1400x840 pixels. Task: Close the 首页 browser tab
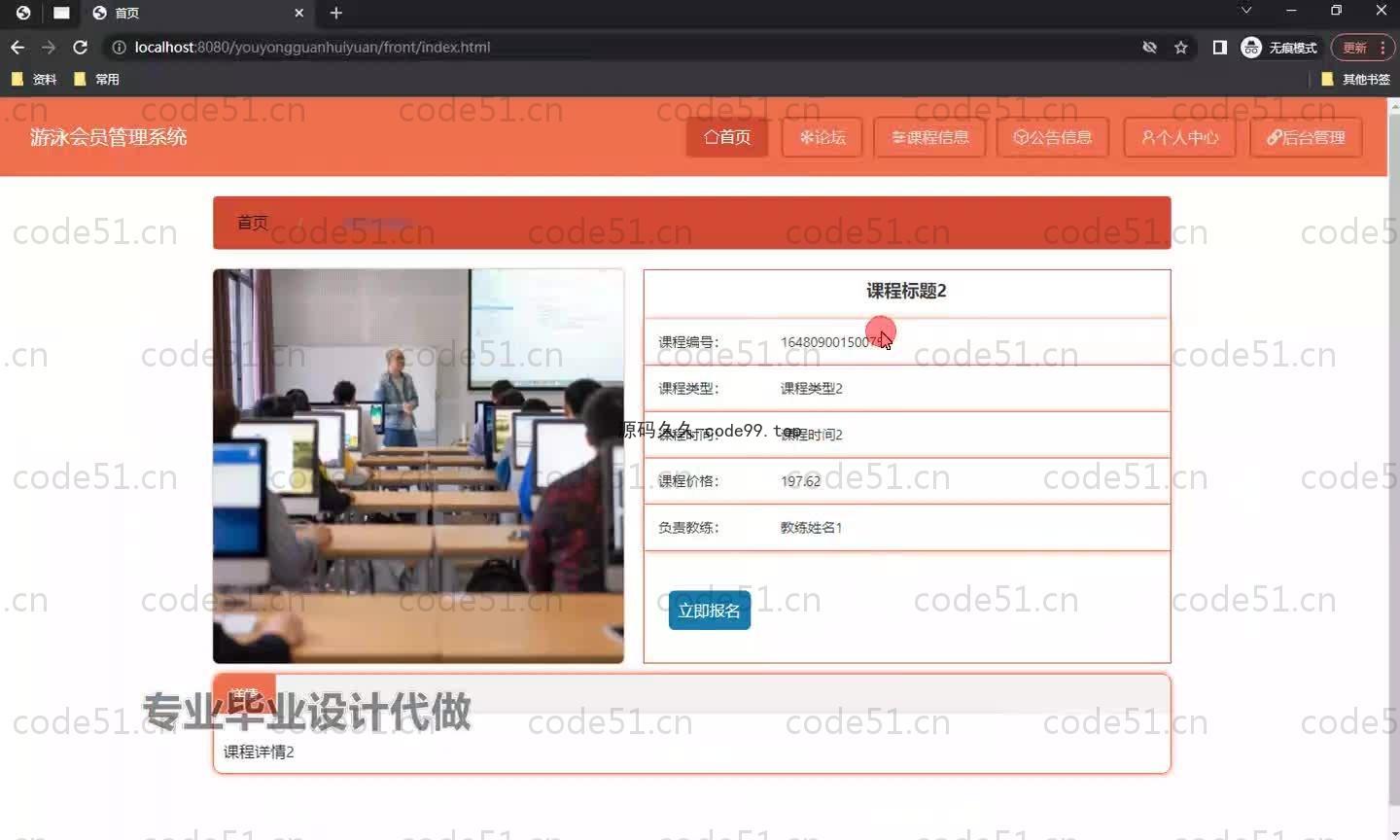click(x=298, y=13)
